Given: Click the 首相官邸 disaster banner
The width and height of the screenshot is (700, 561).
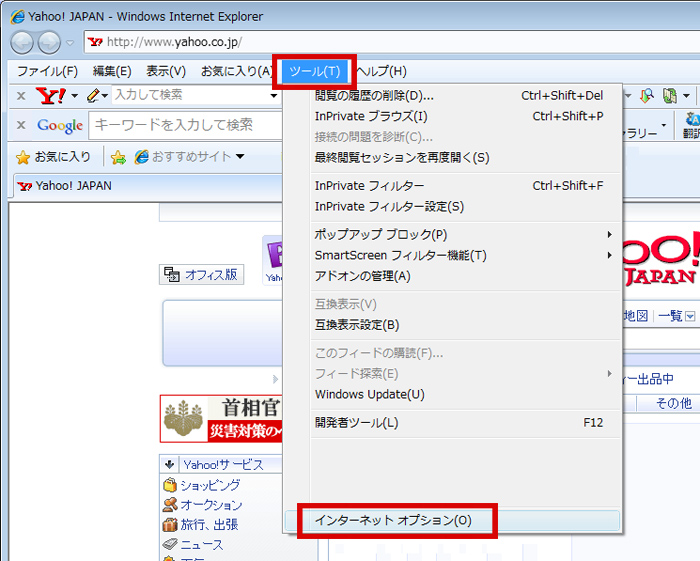Looking at the screenshot, I should (221, 419).
